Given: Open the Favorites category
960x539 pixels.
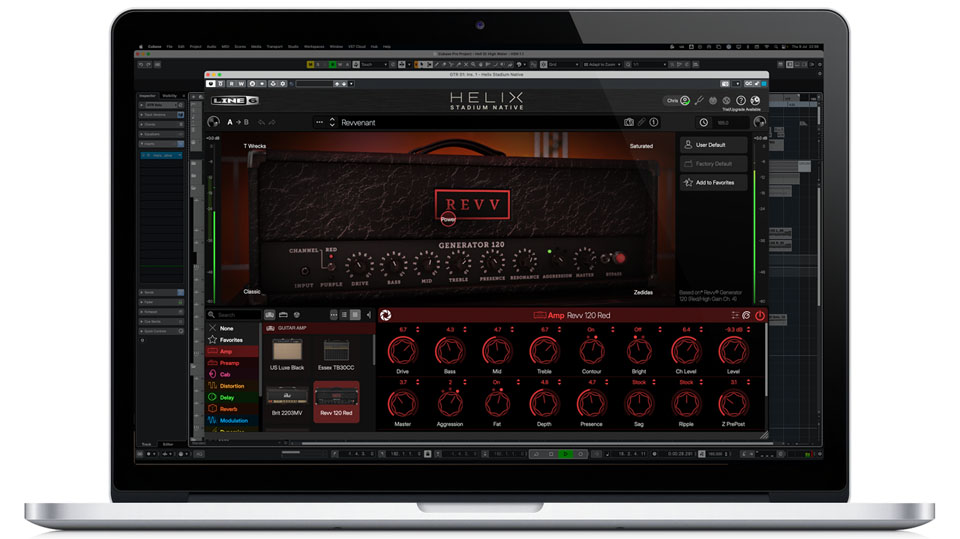Looking at the screenshot, I should (x=233, y=340).
